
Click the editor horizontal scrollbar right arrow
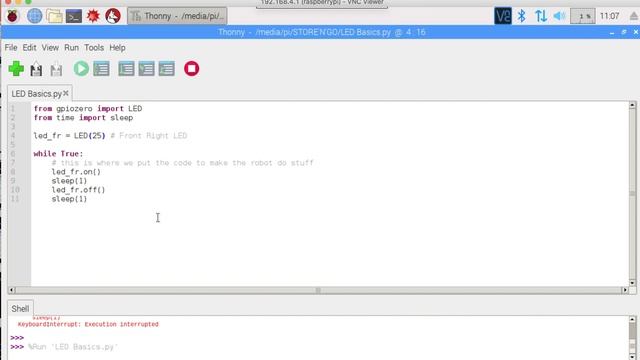click(x=624, y=290)
